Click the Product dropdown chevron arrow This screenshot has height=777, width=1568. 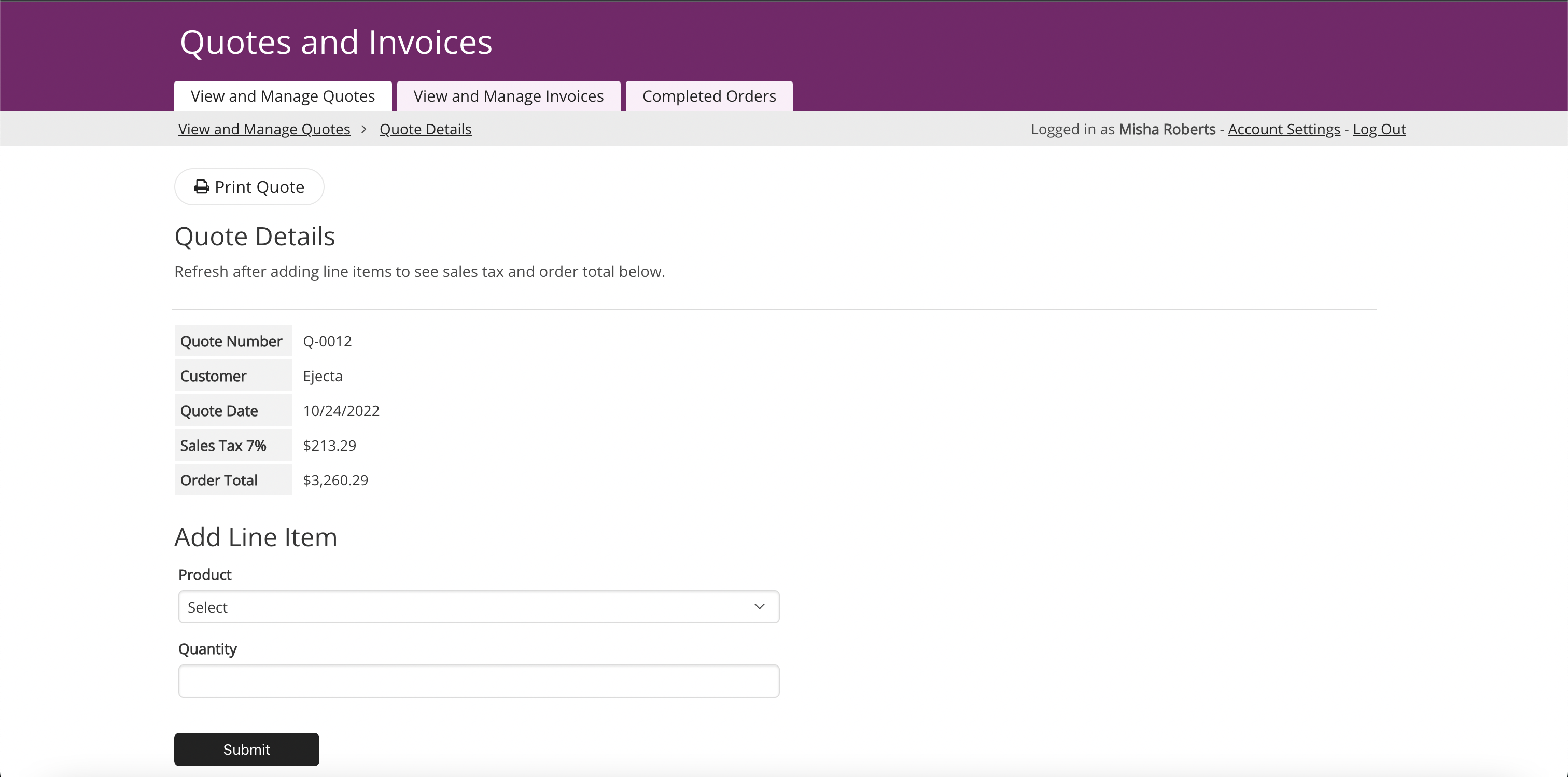759,606
